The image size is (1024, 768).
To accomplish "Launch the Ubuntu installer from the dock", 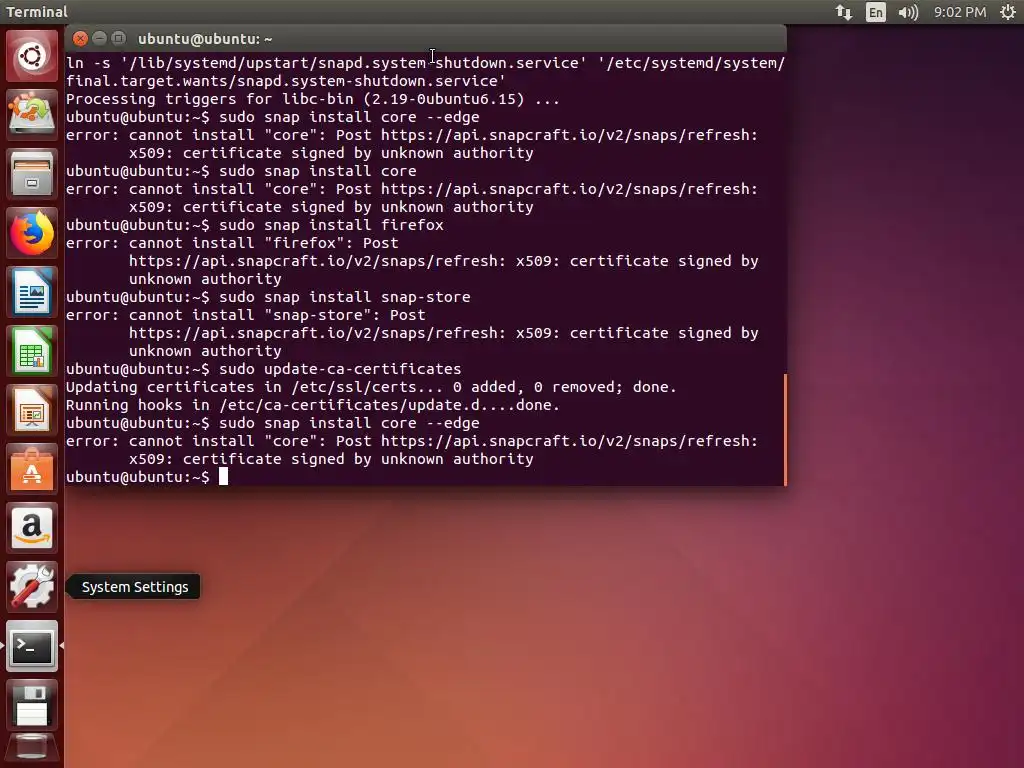I will (31, 115).
